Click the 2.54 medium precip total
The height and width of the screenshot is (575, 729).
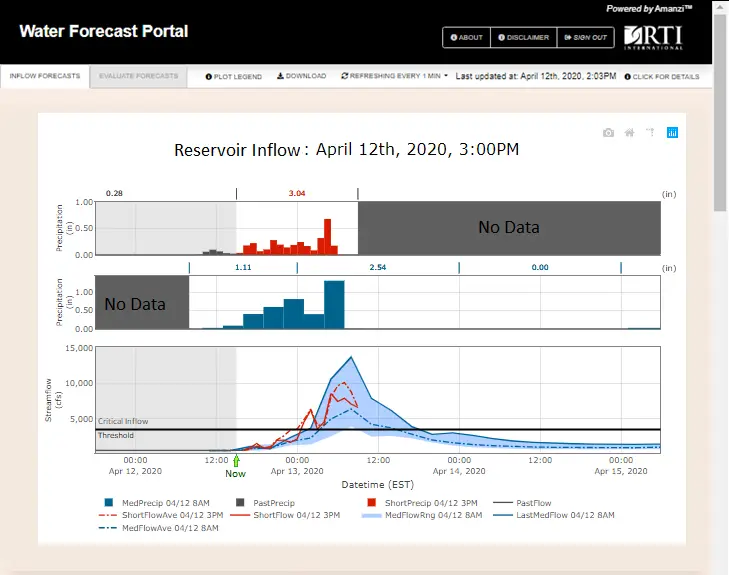click(x=378, y=267)
